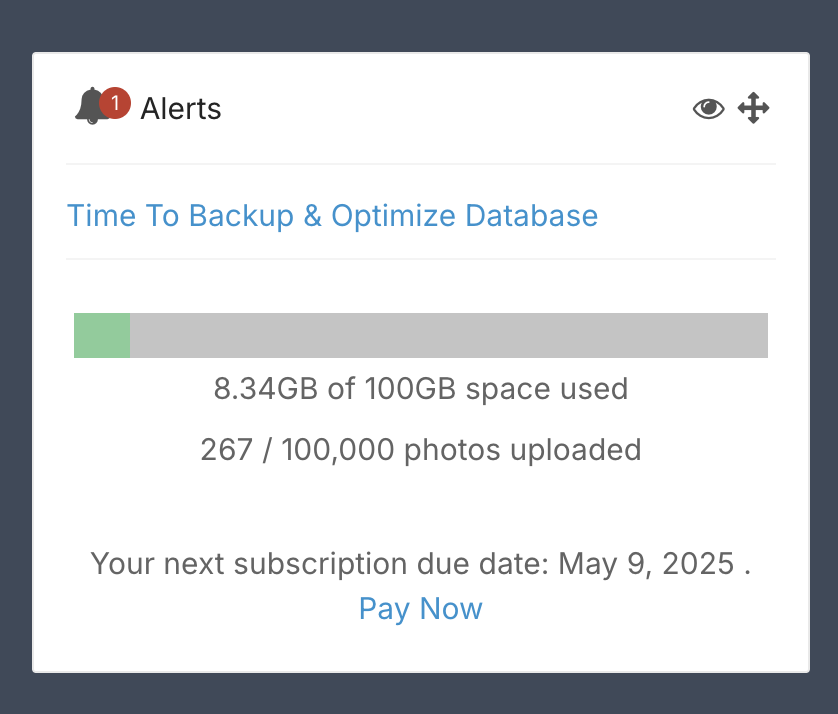Click the 100GB storage limit in usage text
Image resolution: width=838 pixels, height=714 pixels.
410,389
